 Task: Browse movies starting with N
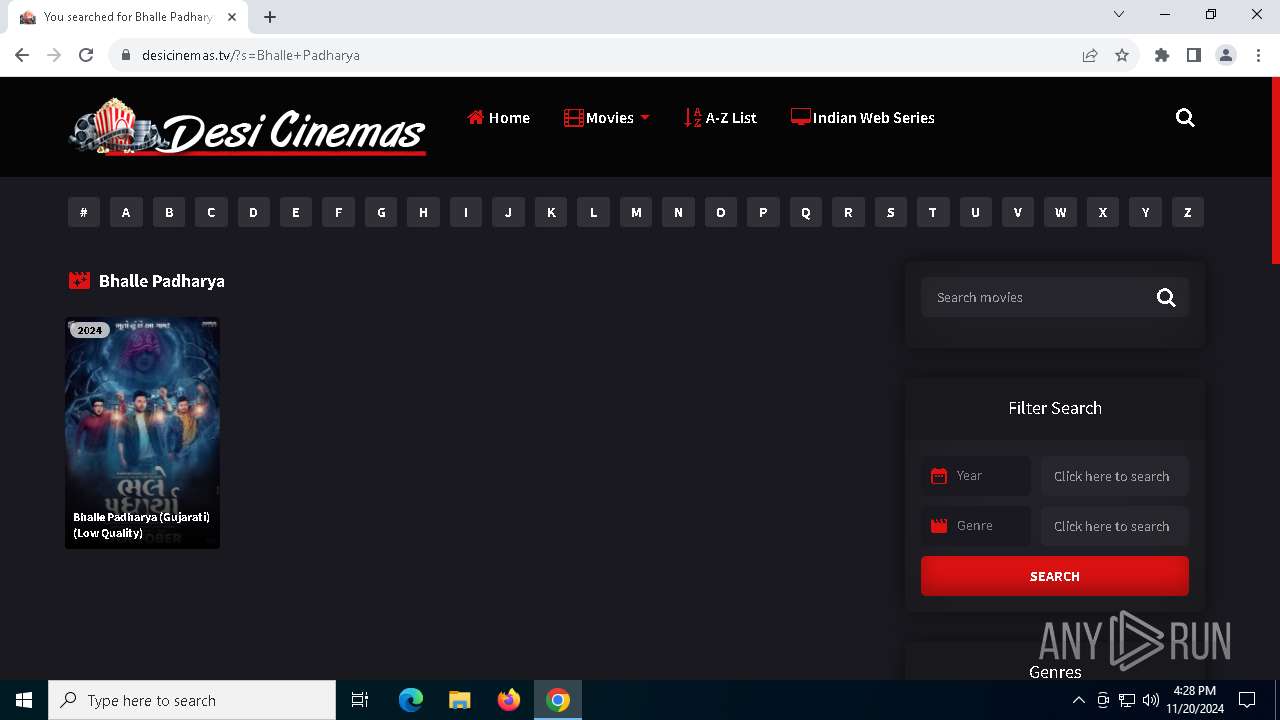pyautogui.click(x=679, y=212)
